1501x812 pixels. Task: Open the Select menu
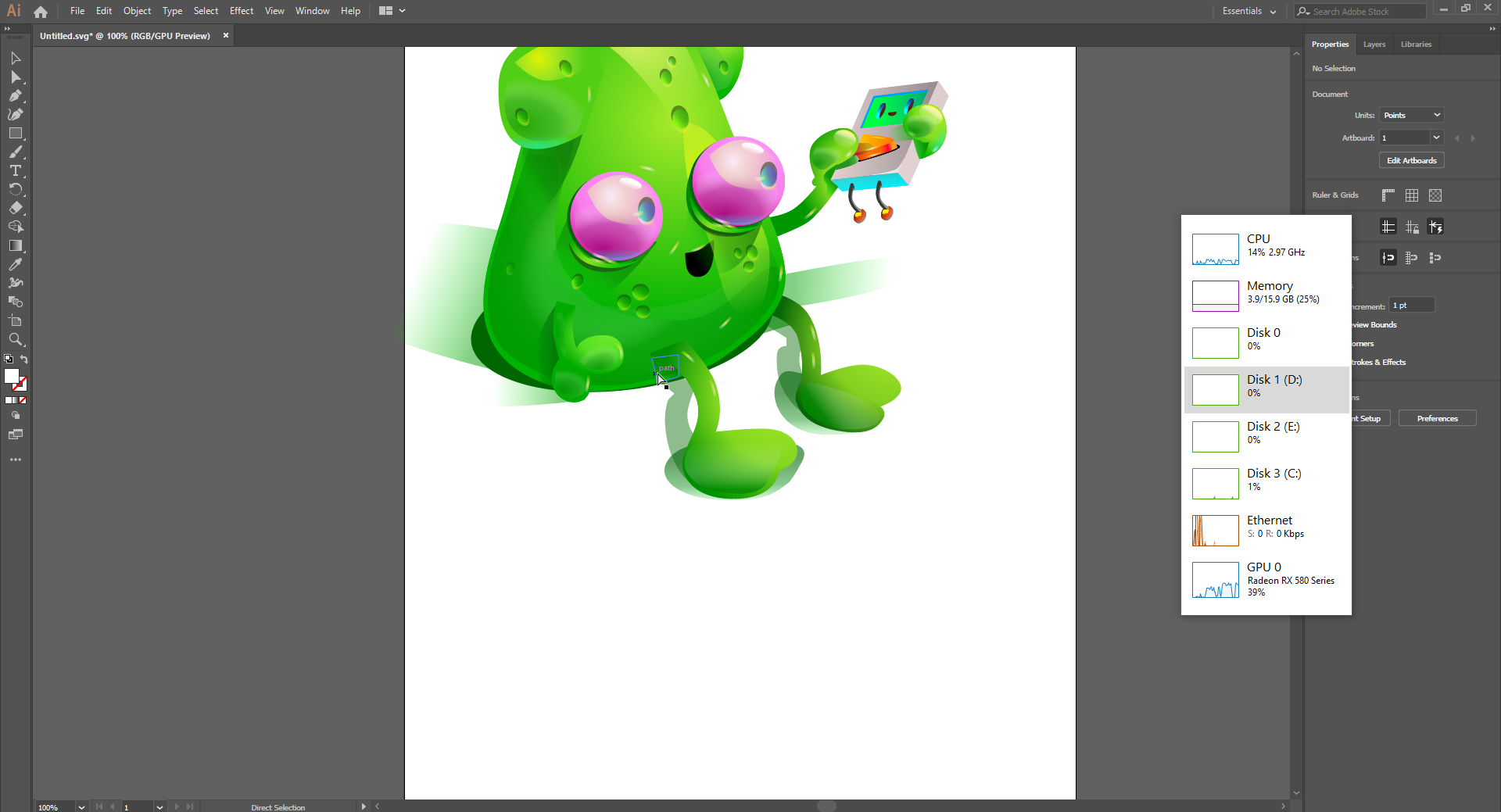click(206, 11)
